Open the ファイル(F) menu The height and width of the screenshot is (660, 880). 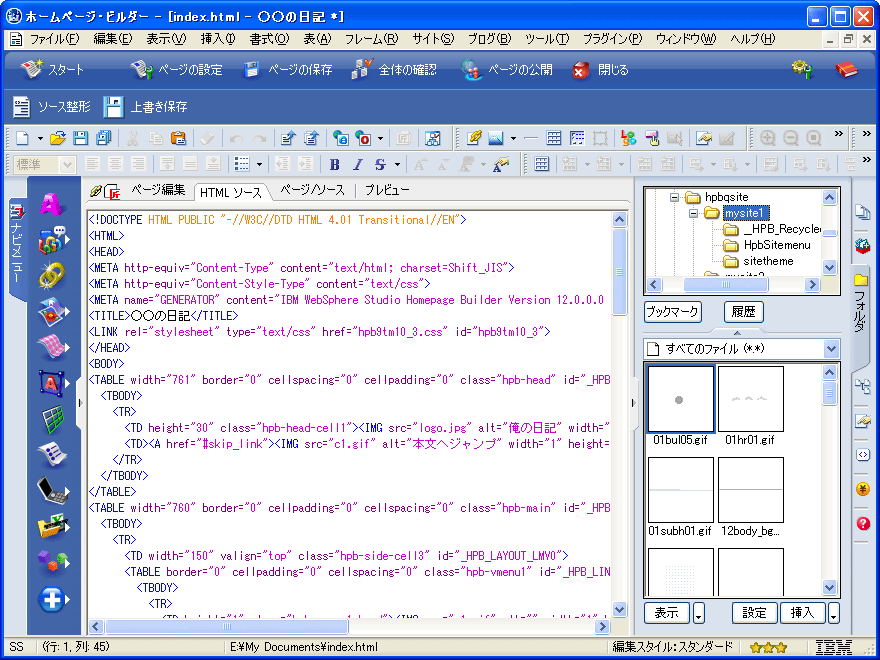coord(54,39)
